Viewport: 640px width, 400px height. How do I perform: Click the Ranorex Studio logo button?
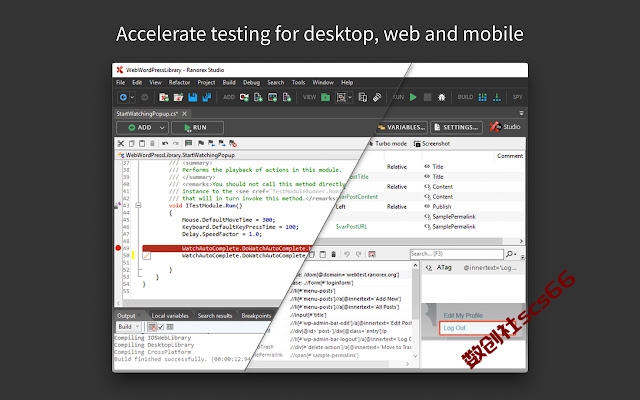pos(505,127)
